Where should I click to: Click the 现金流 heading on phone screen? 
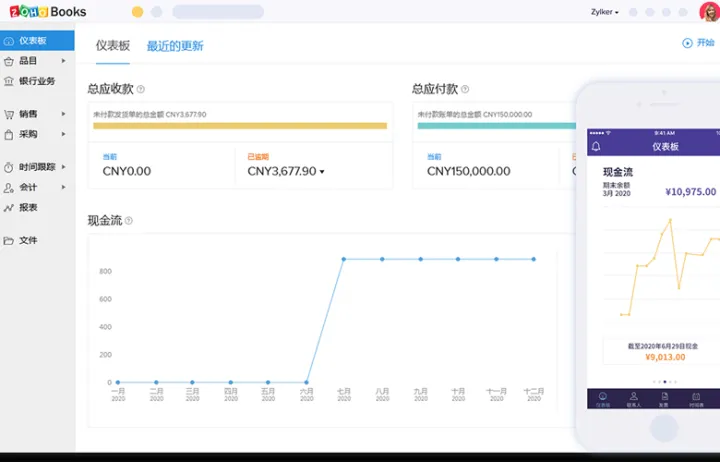pyautogui.click(x=618, y=172)
